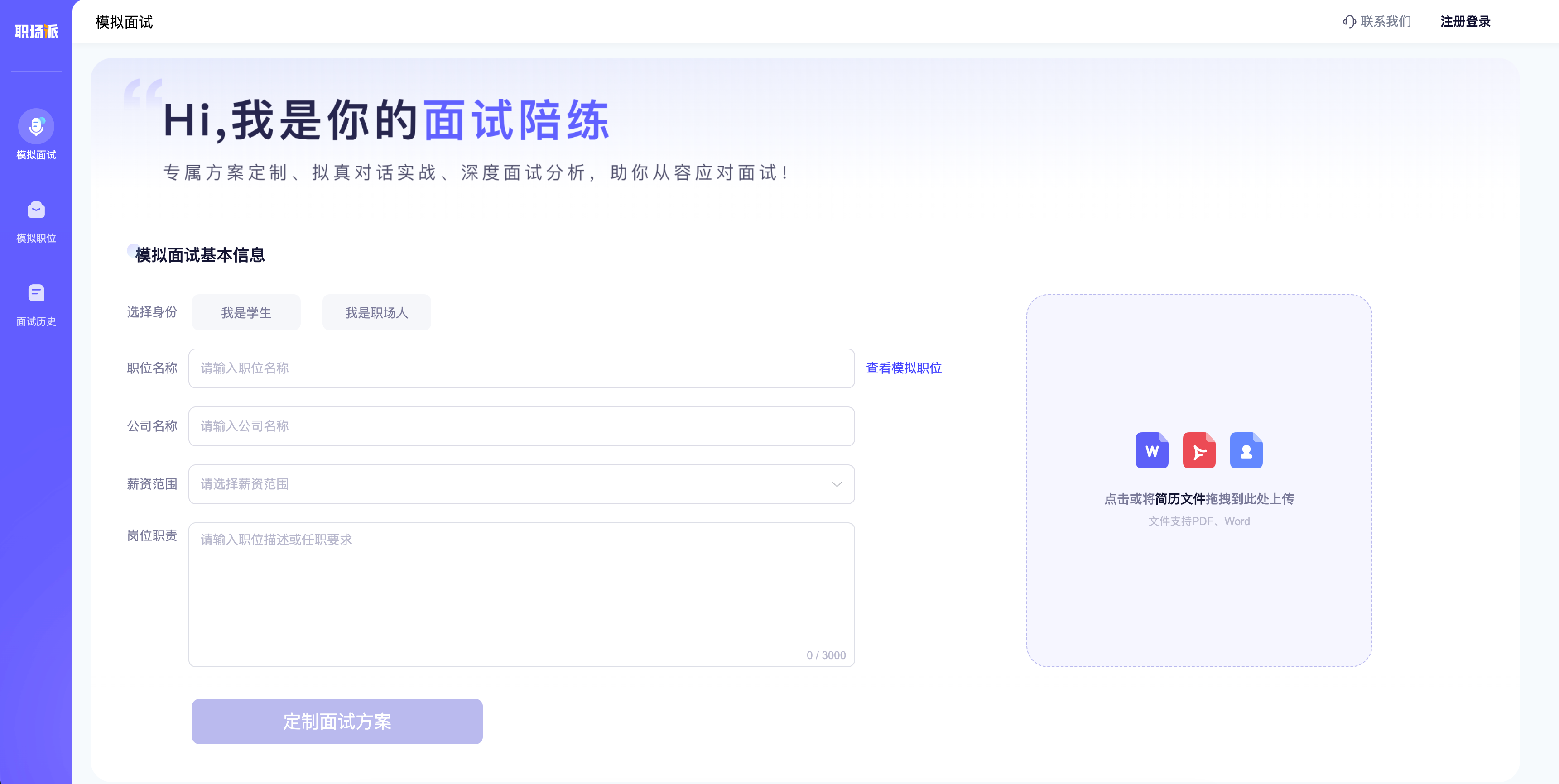Open the 查看模拟职位 link
The width and height of the screenshot is (1559, 784).
point(904,368)
